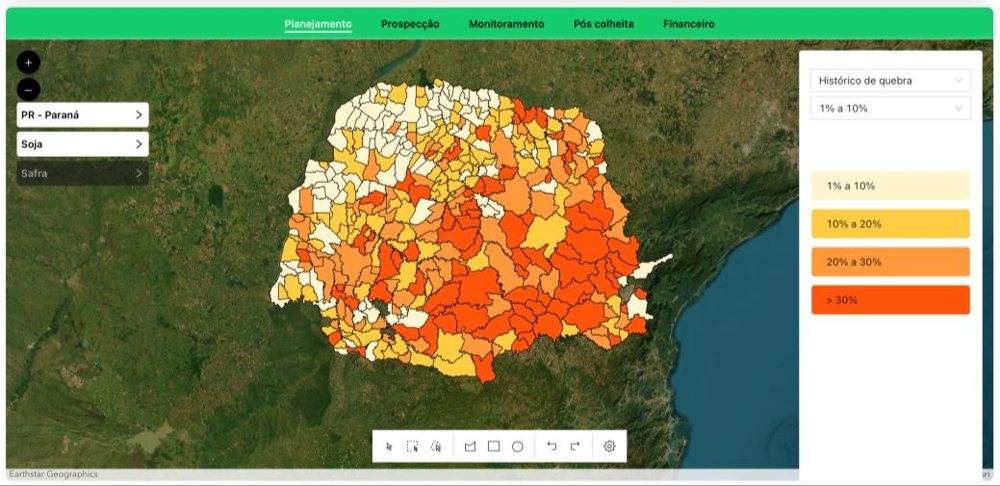
Task: Choose the polygon drawing tool
Action: (x=470, y=446)
